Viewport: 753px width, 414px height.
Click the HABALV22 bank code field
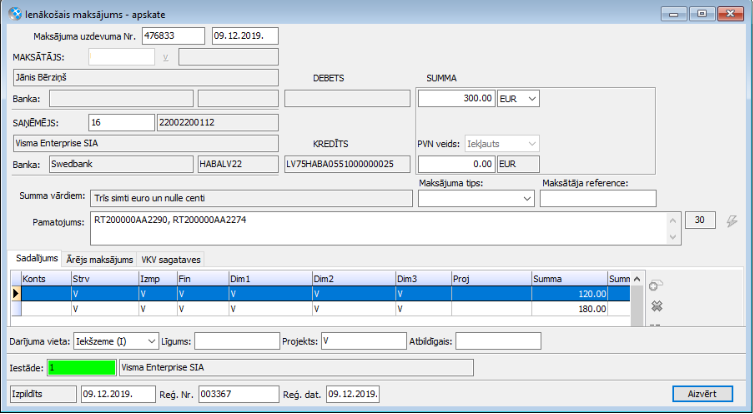pyautogui.click(x=238, y=164)
